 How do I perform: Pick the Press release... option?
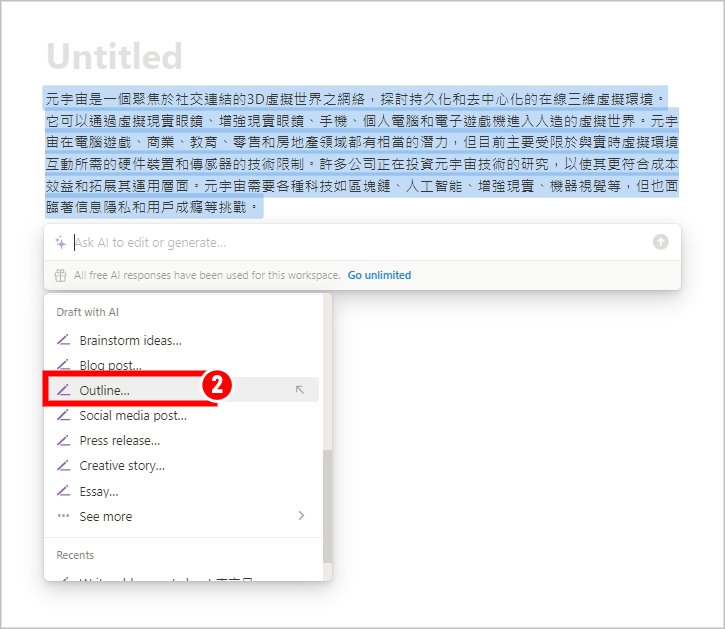pyautogui.click(x=184, y=440)
